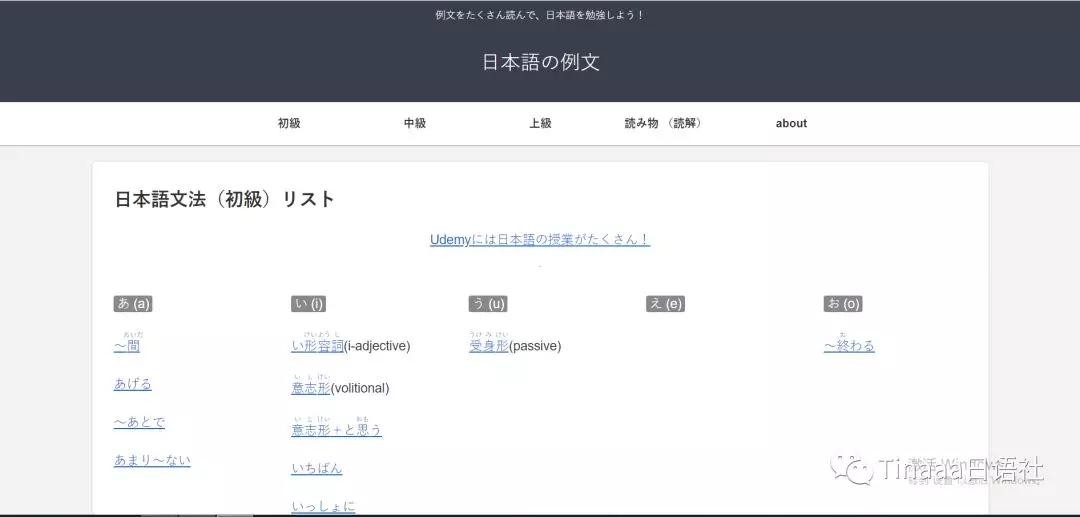Open the Udemy Japanese lessons link
Viewport: 1080px width, 517px height.
540,240
